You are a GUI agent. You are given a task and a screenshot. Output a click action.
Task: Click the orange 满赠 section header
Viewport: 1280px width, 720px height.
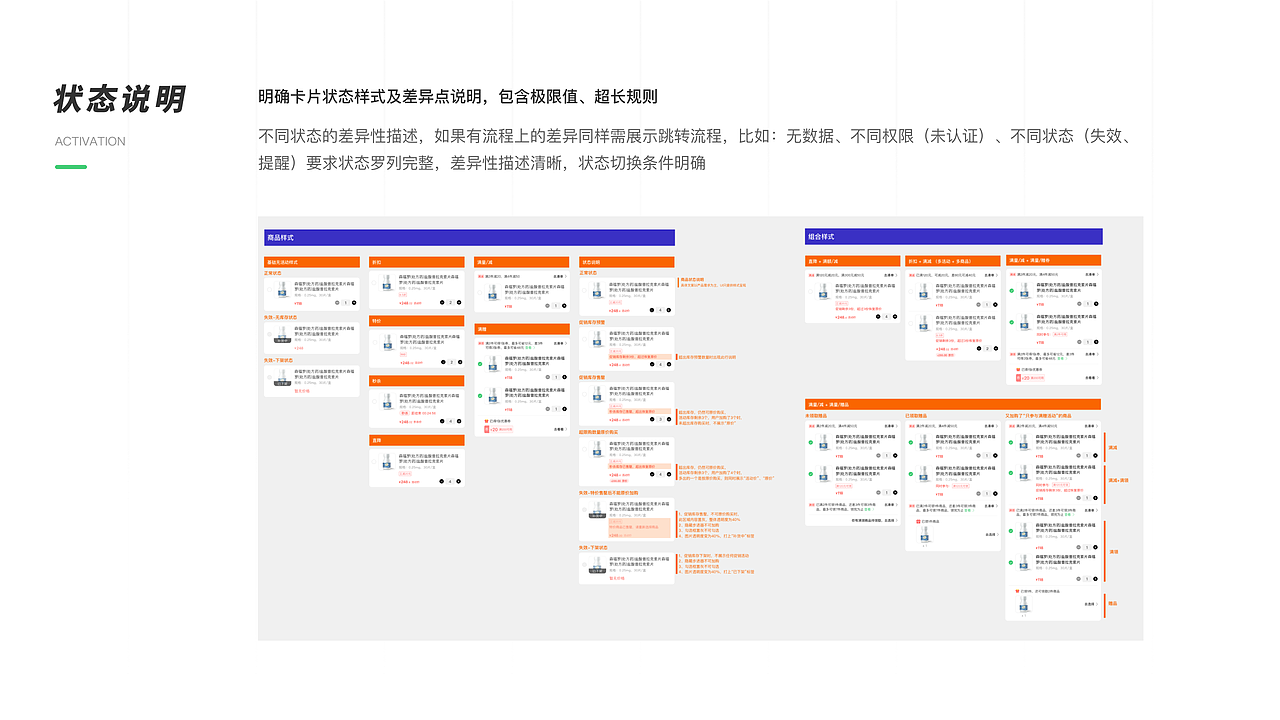point(522,329)
